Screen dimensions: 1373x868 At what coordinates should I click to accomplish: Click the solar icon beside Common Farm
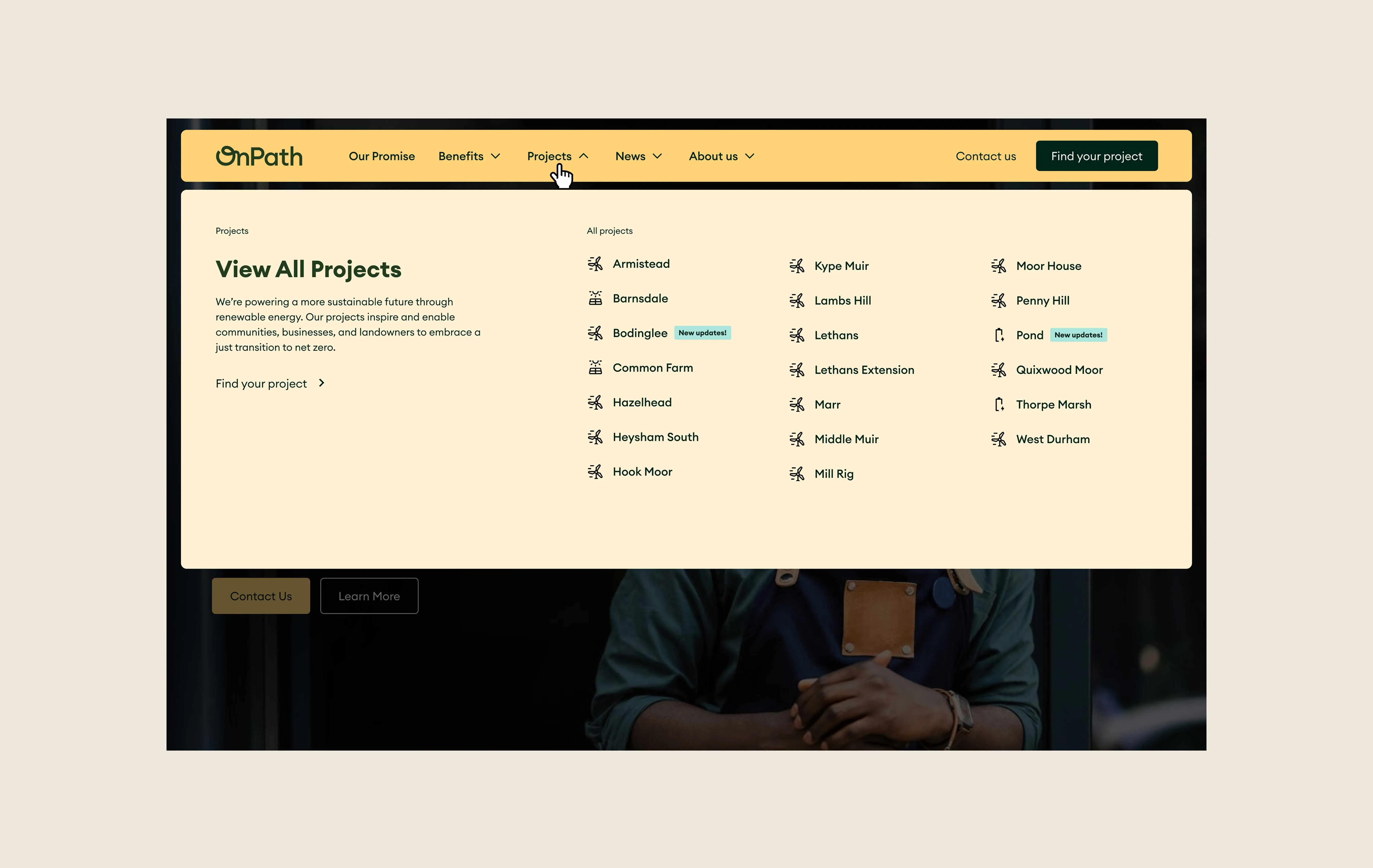[595, 368]
